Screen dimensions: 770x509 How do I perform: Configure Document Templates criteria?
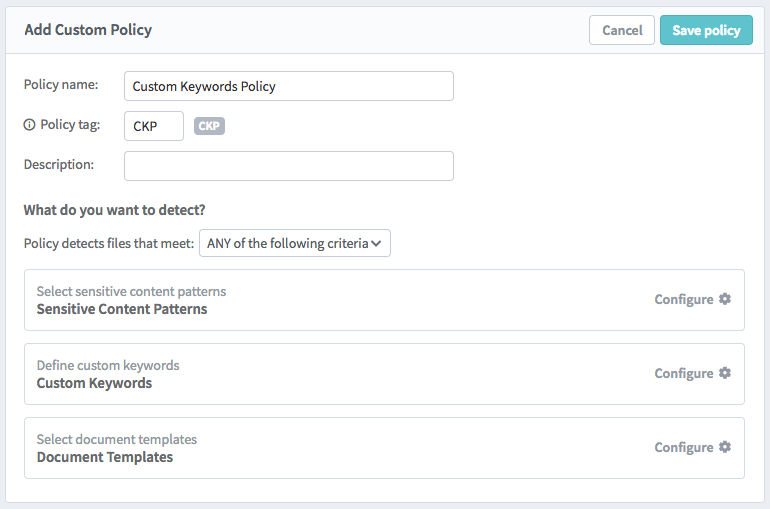click(x=684, y=448)
